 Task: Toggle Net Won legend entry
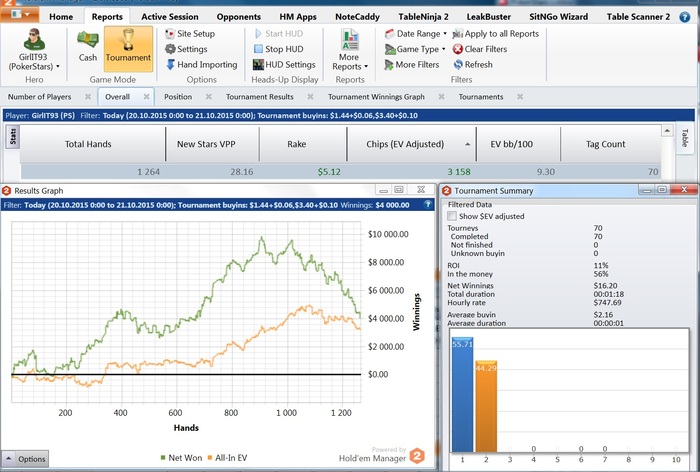pos(181,458)
